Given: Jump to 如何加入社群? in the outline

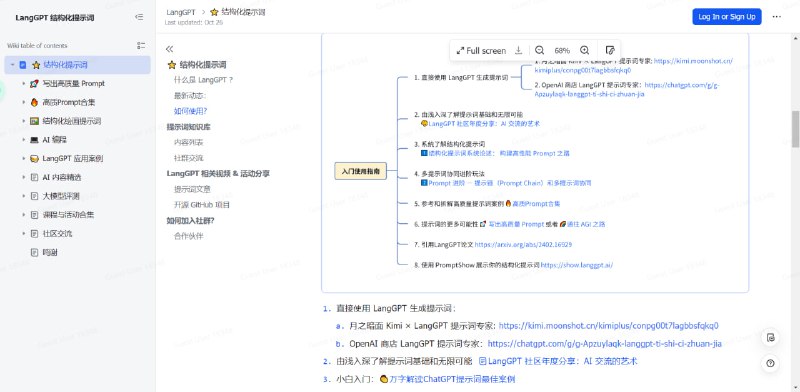Looking at the screenshot, I should [190, 220].
